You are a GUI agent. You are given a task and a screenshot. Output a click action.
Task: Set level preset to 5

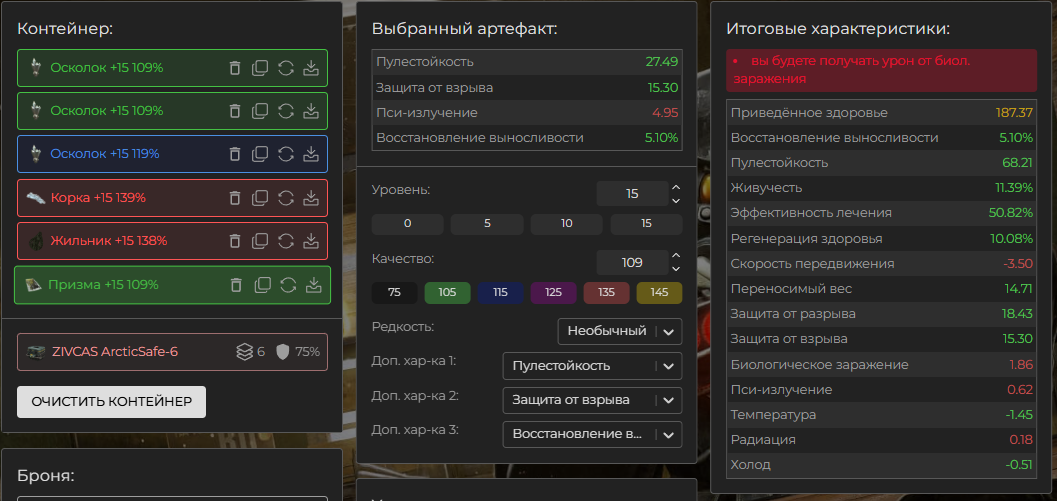coord(487,225)
